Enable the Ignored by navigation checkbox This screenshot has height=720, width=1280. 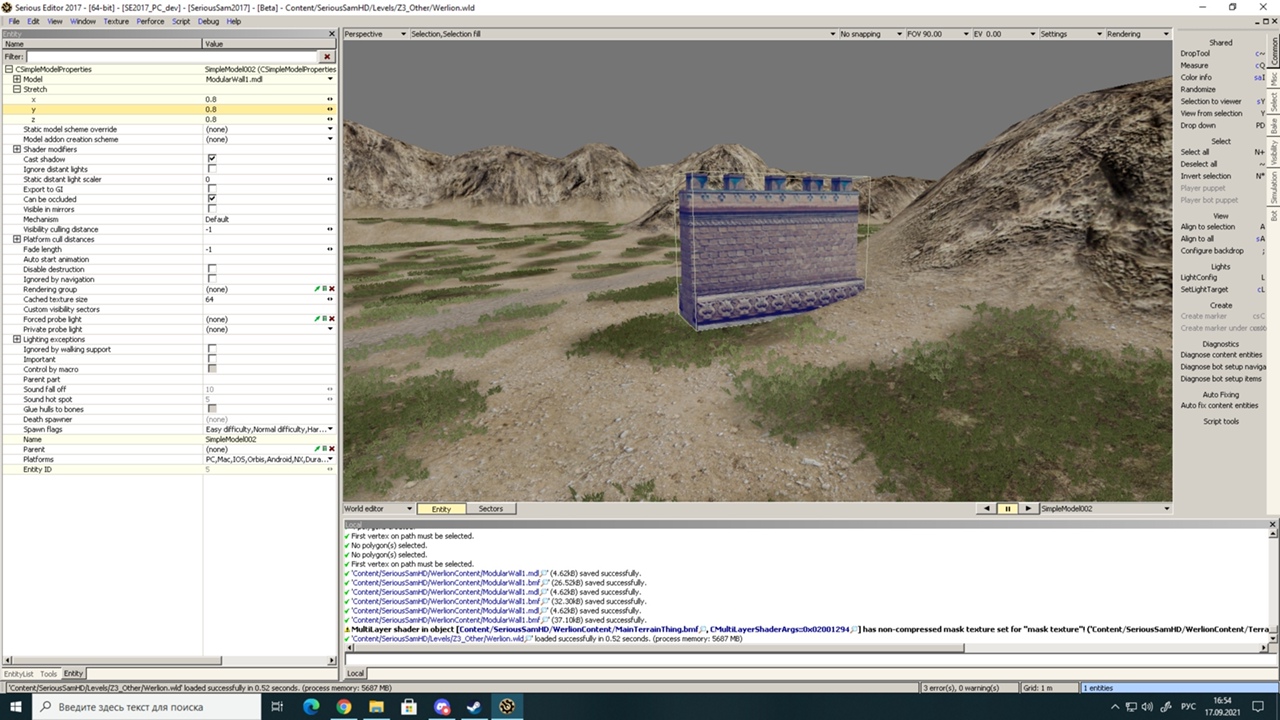click(212, 279)
